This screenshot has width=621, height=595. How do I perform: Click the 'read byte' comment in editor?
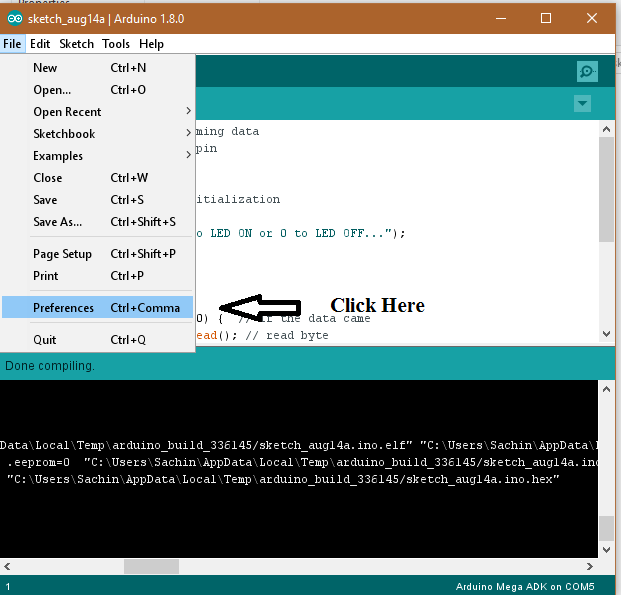point(287,336)
